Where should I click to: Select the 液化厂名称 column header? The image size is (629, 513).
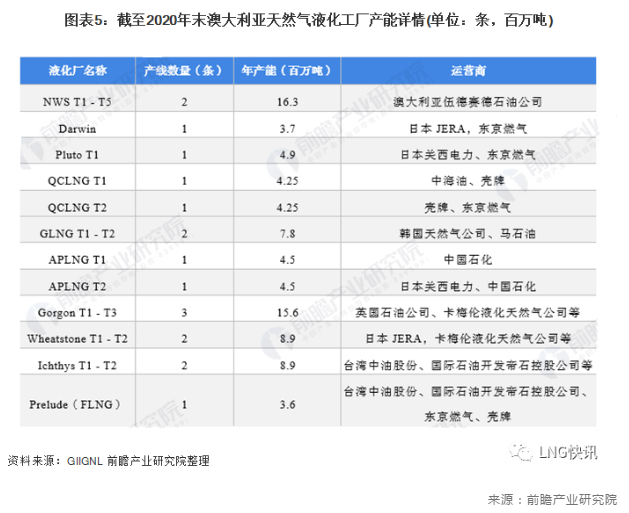coord(78,71)
